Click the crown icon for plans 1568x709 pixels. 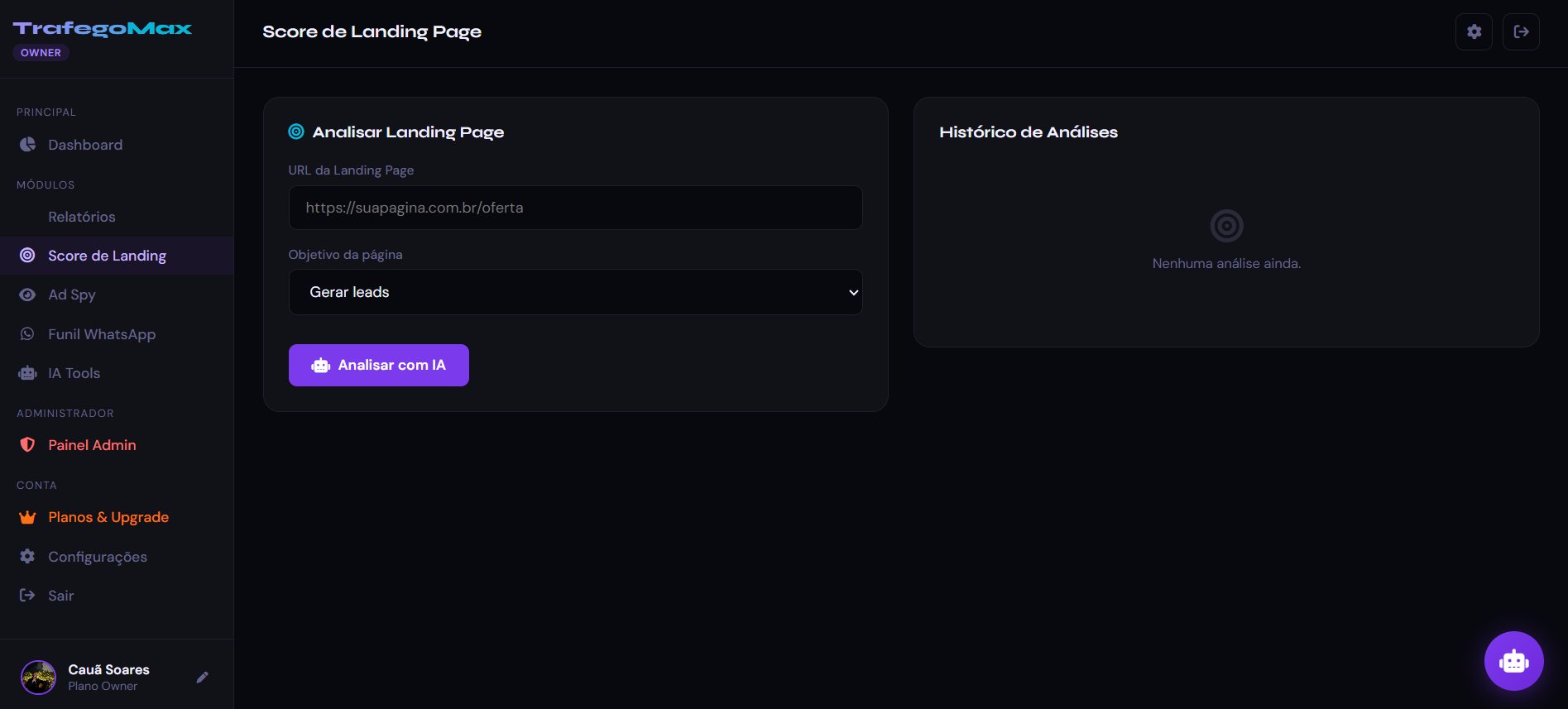pos(27,517)
